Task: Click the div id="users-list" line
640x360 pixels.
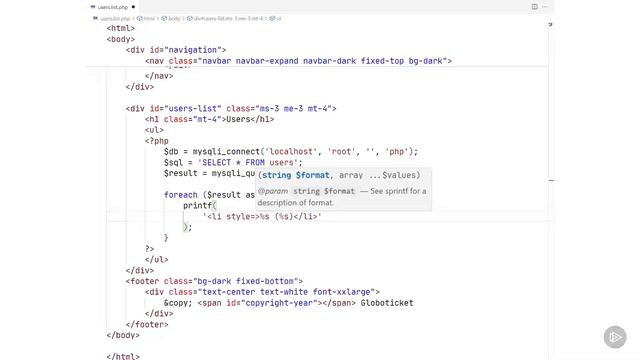Action: [x=231, y=109]
